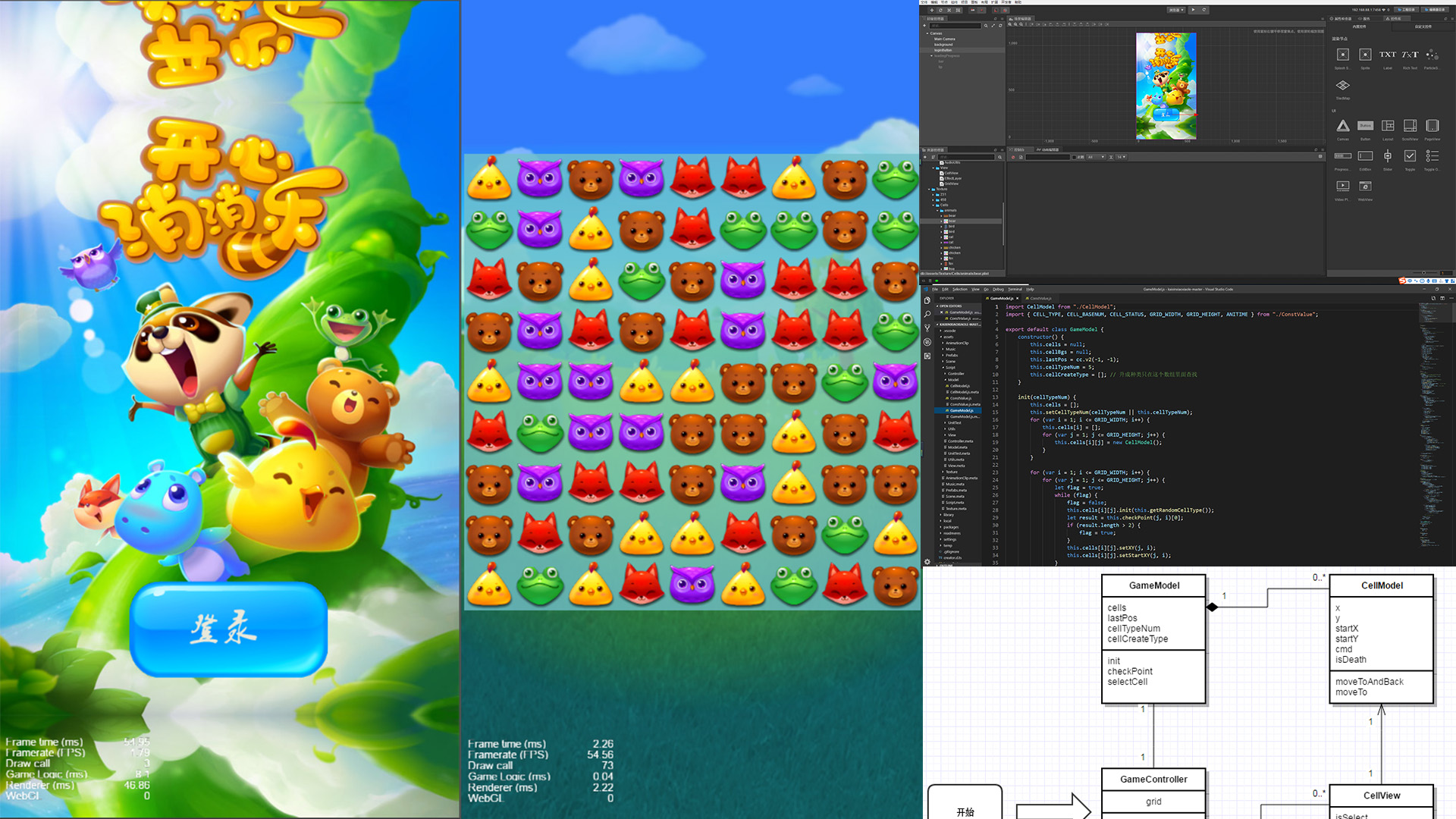Screen dimensions: 1456x819
Task: Open the console font size dropdown in Cocos
Action: [x=1123, y=157]
